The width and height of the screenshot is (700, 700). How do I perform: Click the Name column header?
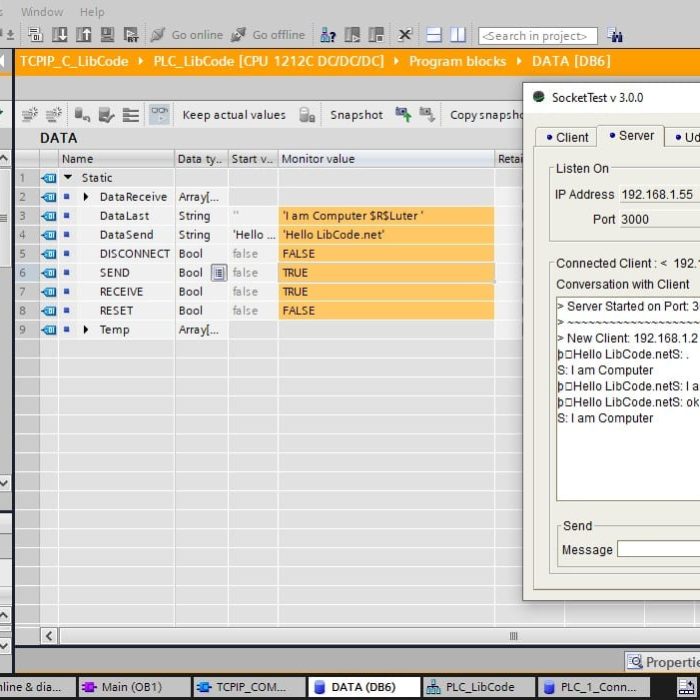tap(116, 159)
